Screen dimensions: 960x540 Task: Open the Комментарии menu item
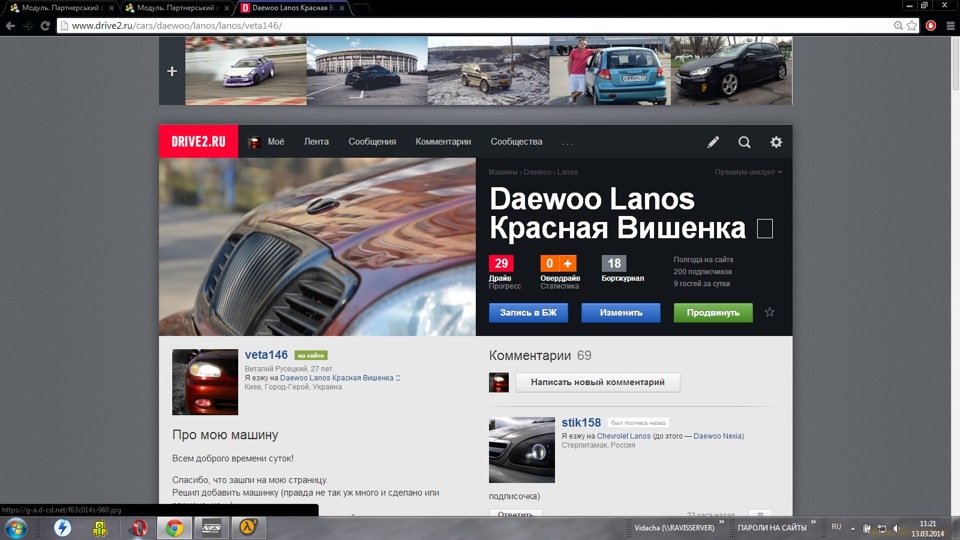tap(443, 141)
